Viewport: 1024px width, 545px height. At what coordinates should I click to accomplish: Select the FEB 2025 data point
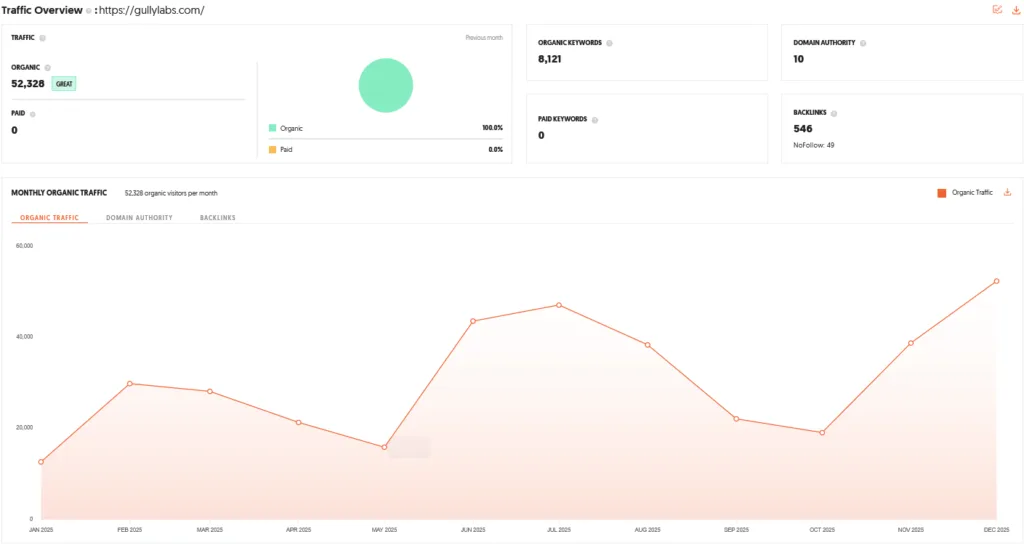tap(130, 384)
